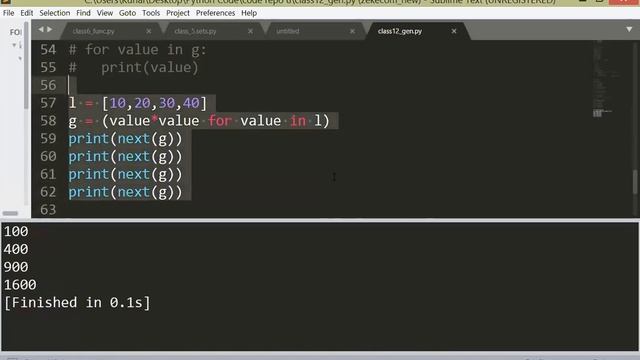Select the class12_gen.py tab
Screen dimensions: 640x360
pyautogui.click(x=400, y=31)
